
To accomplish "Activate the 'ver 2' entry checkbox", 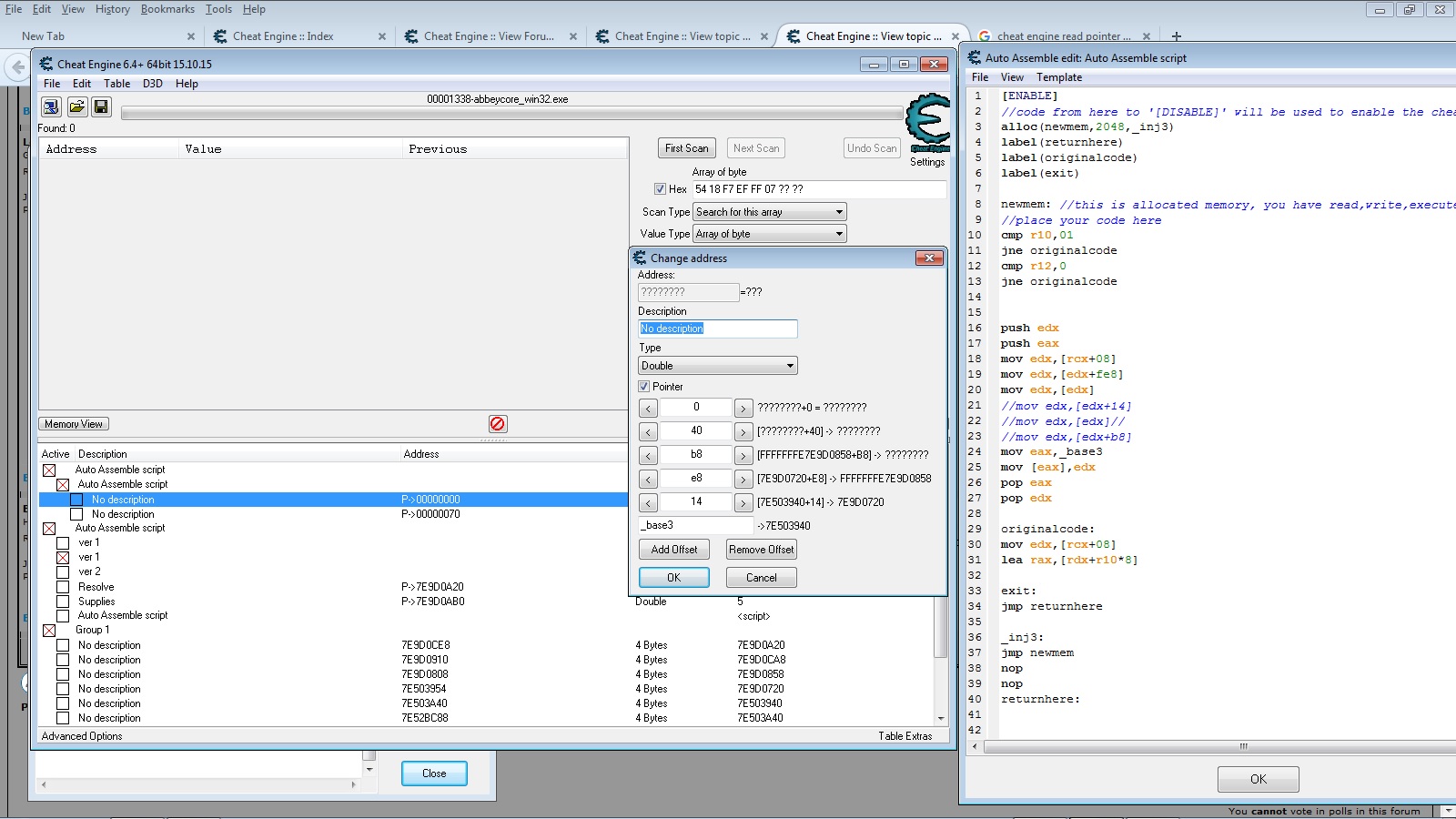I will pos(63,571).
